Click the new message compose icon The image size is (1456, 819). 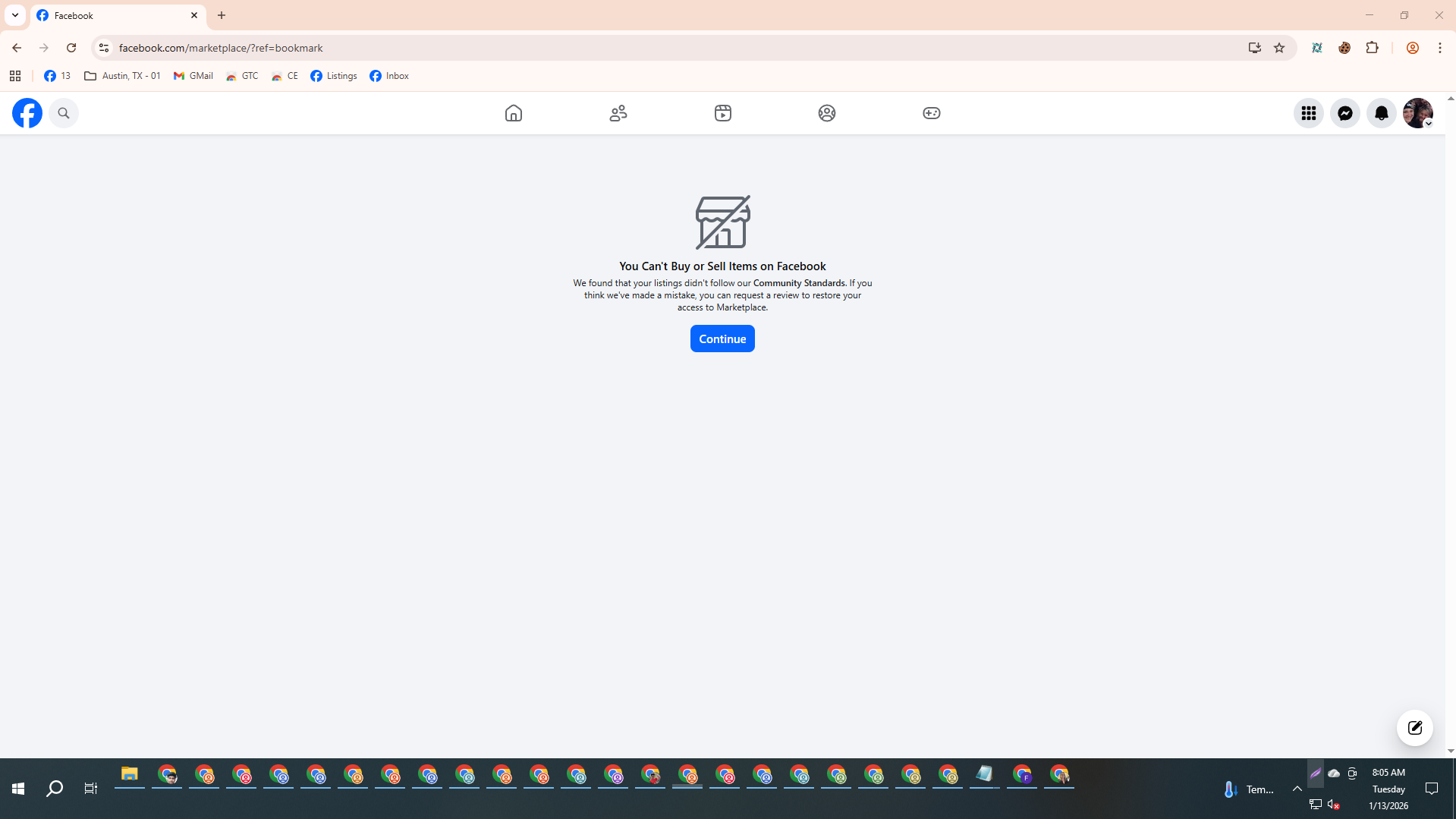pyautogui.click(x=1415, y=728)
